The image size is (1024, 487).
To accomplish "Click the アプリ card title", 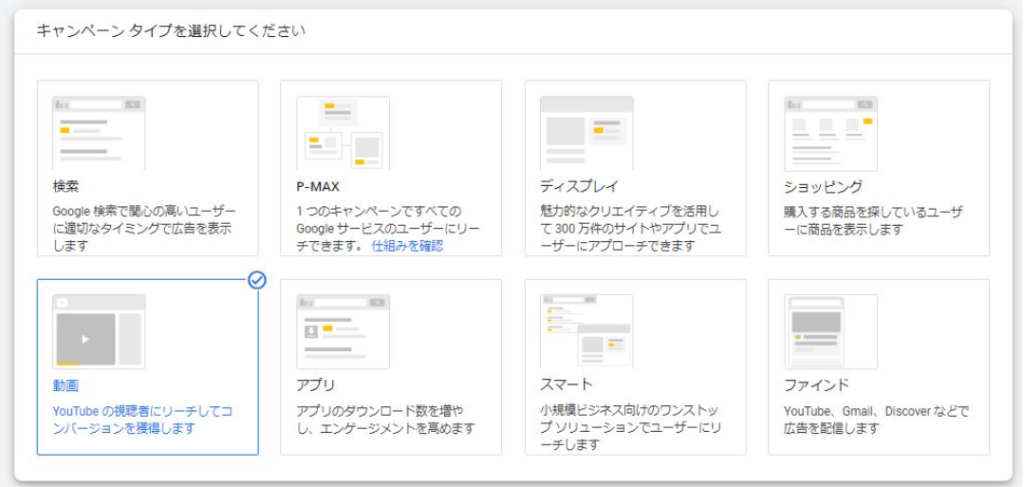I will (316, 385).
